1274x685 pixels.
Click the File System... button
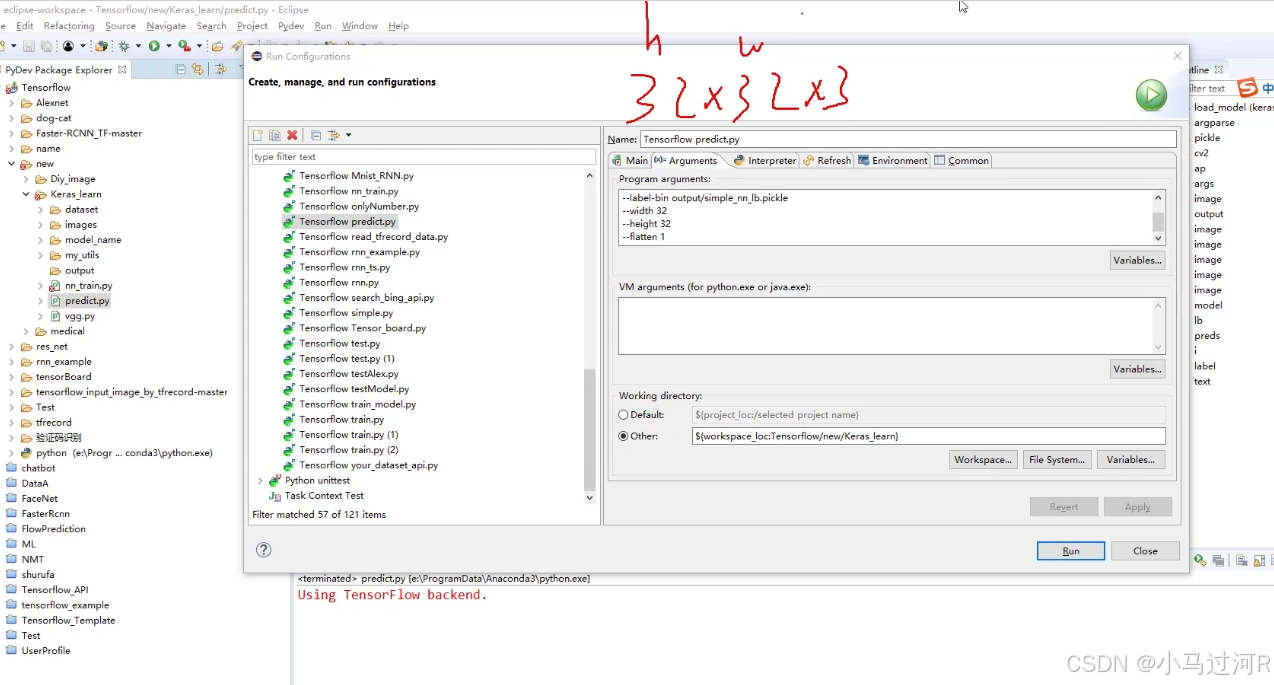coord(1056,460)
